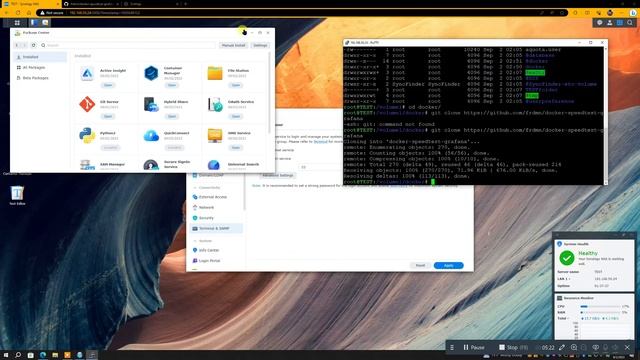The image size is (640, 360).
Task: Click the Package Center search field
Action: 128,45
